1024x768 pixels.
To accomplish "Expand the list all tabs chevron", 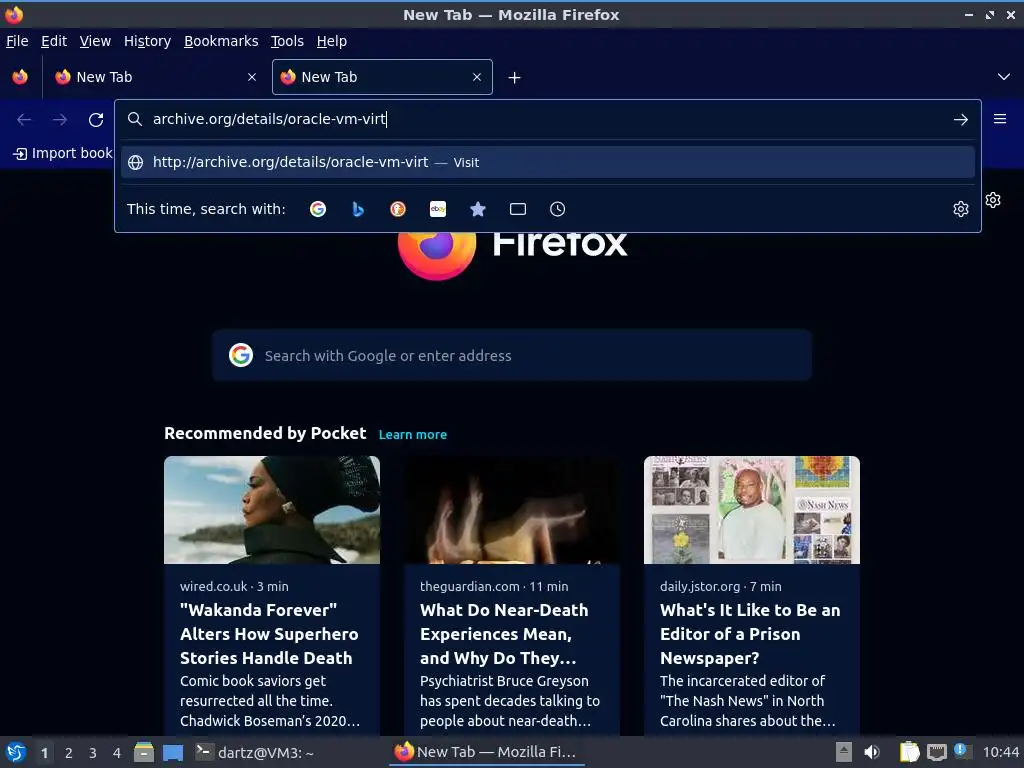I will coord(1004,77).
